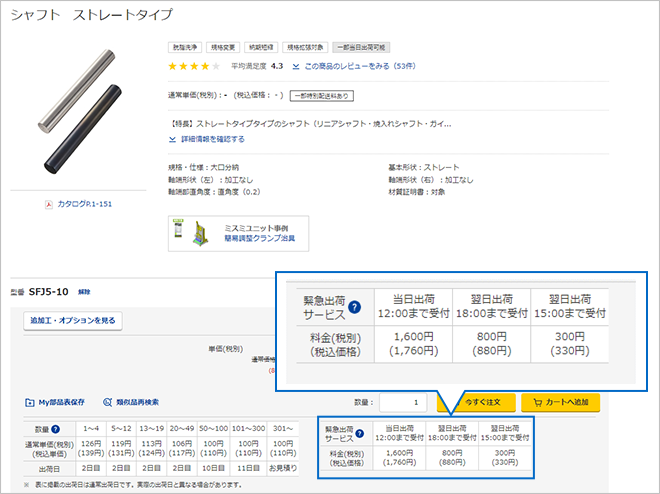
Task: Click the 解除 link next to SFJ5-10
Action: [84, 292]
